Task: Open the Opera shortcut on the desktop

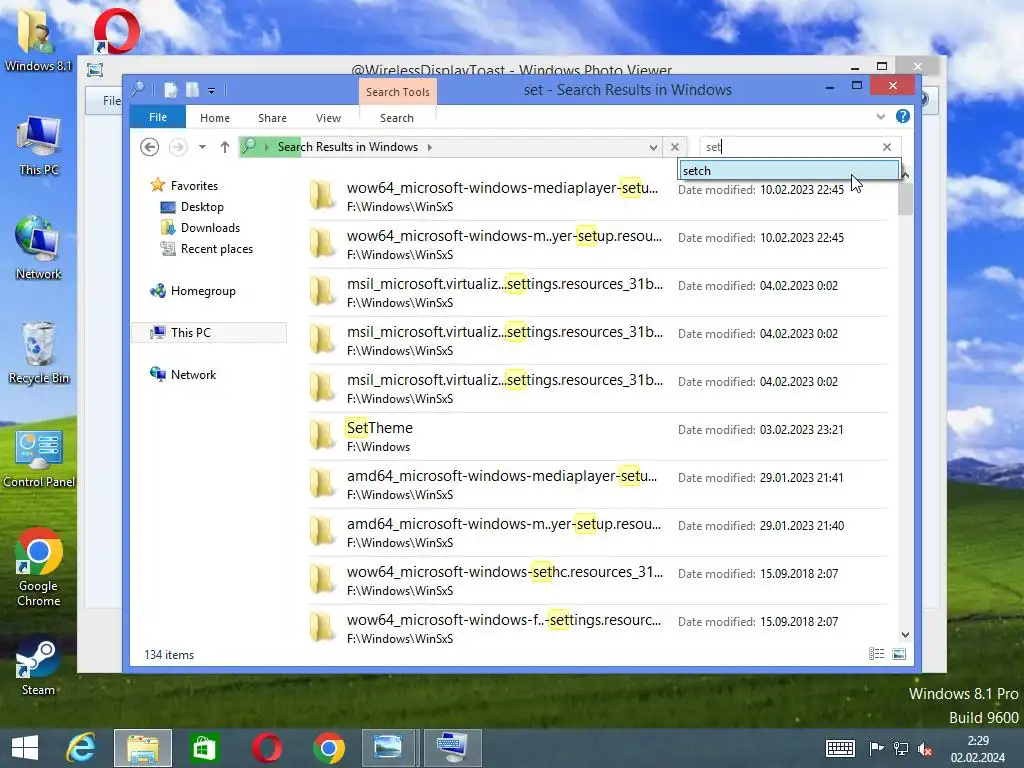Action: [x=116, y=31]
